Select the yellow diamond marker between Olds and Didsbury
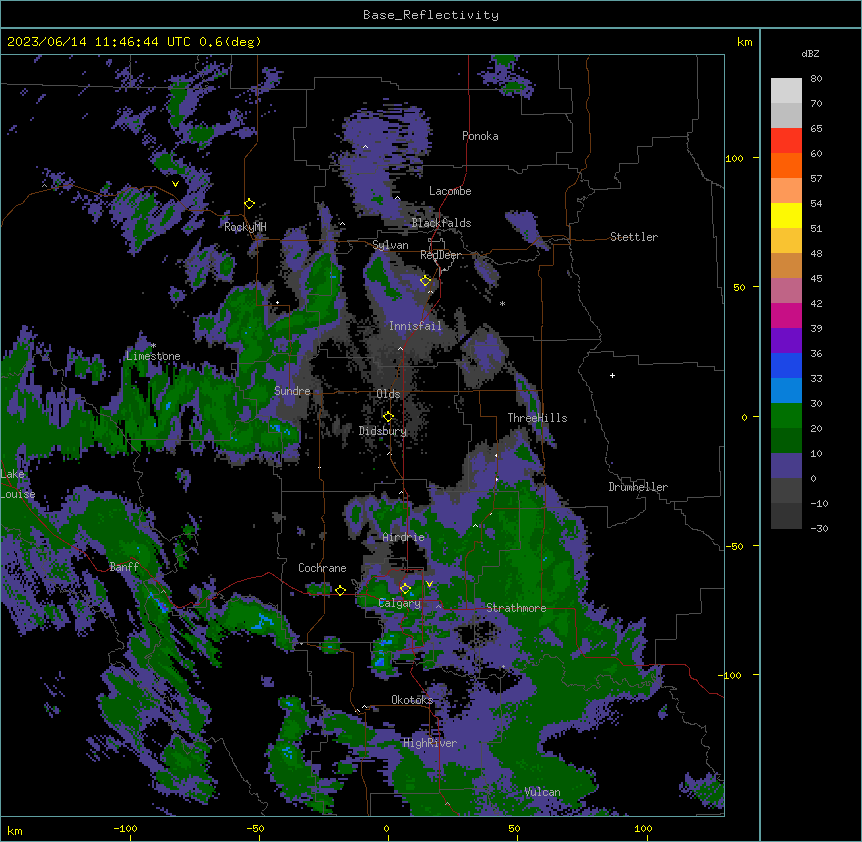Image resolution: width=862 pixels, height=842 pixels. pyautogui.click(x=389, y=417)
